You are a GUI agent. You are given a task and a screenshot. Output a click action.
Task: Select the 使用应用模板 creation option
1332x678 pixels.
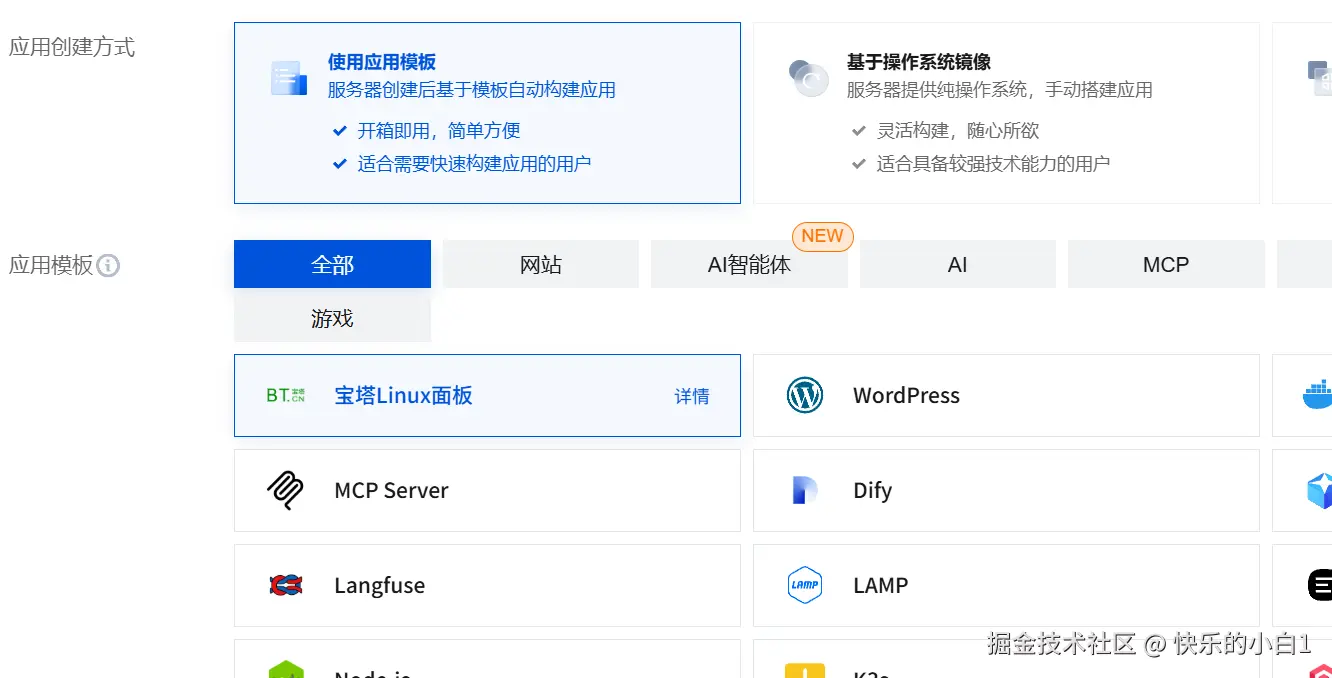487,113
